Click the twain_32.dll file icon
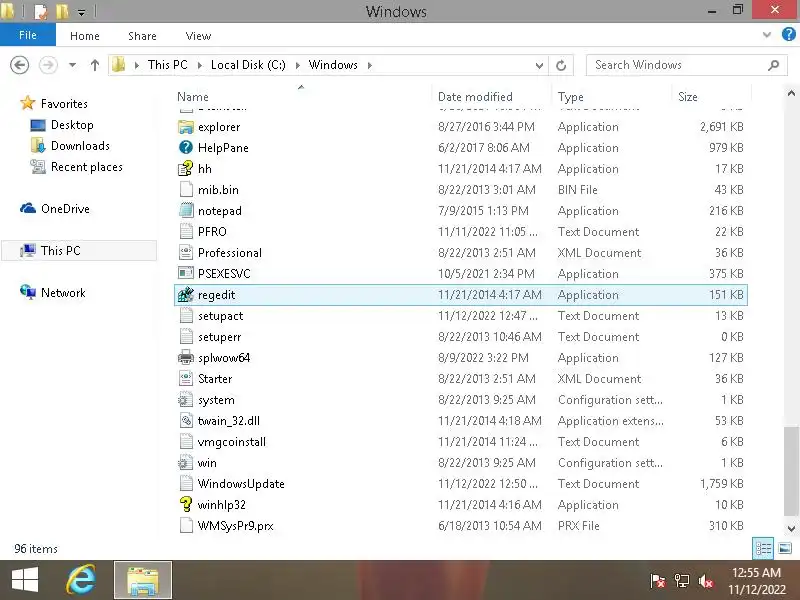 coord(186,421)
